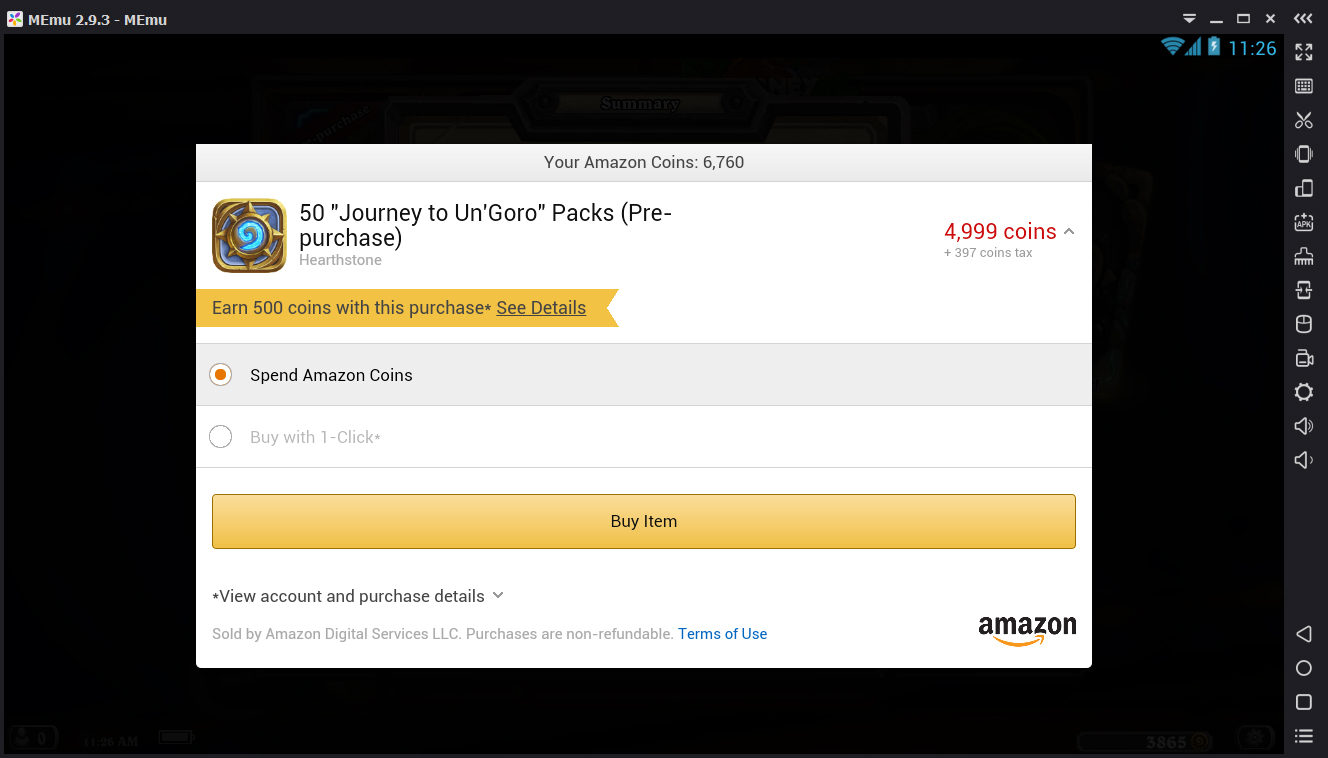Viewport: 1328px width, 758px height.
Task: Click the Hearthstone app icon
Action: point(249,236)
